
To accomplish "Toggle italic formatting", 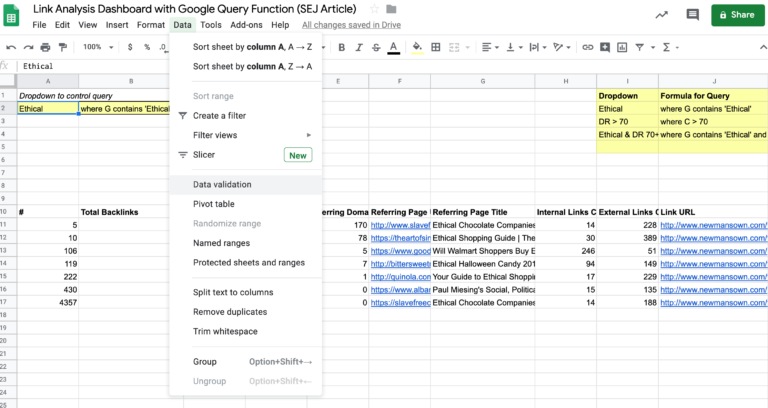I will (x=358, y=47).
